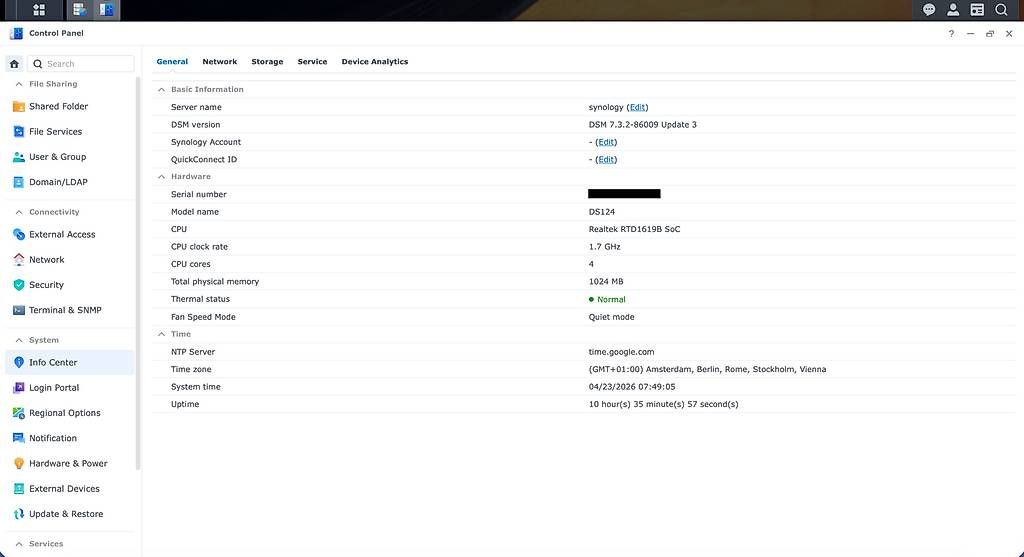Select the DS124 model name value

tap(601, 212)
